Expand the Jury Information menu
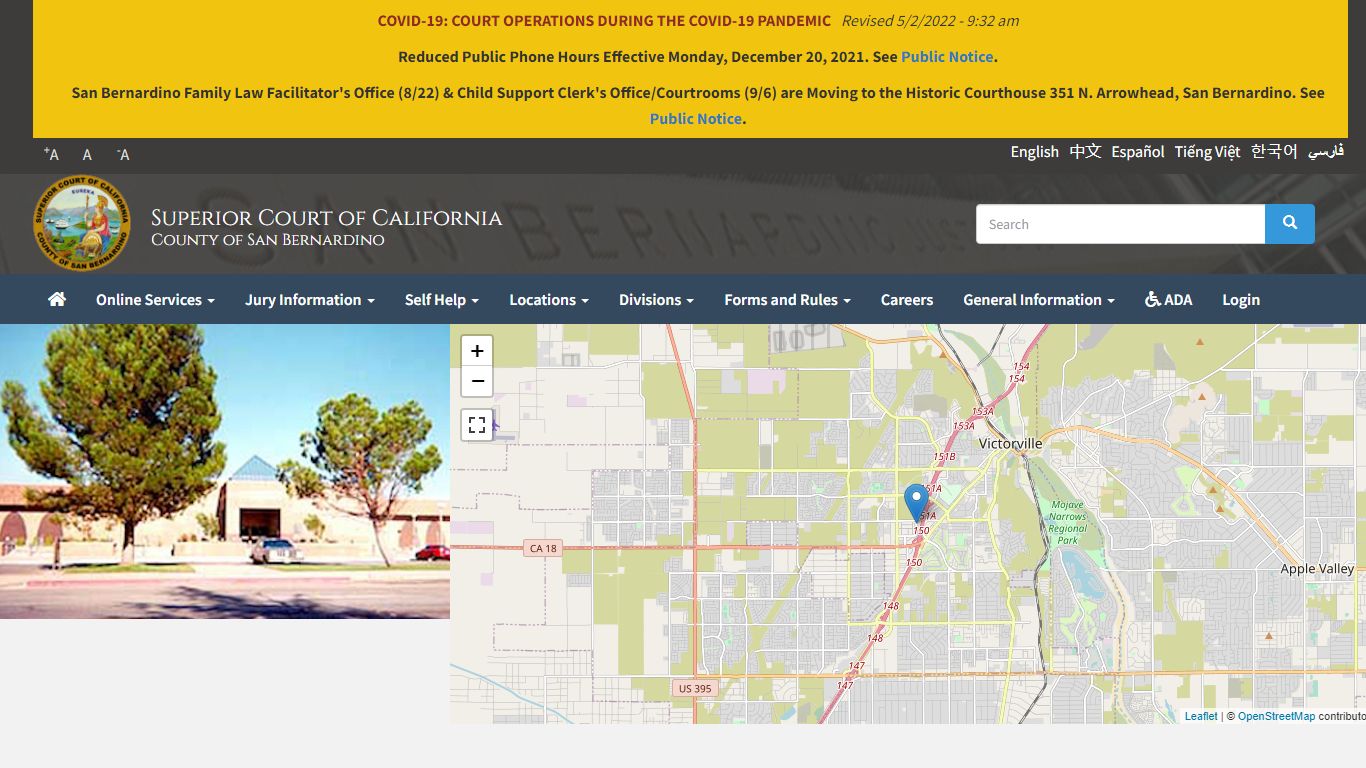This screenshot has width=1366, height=768. (x=310, y=300)
